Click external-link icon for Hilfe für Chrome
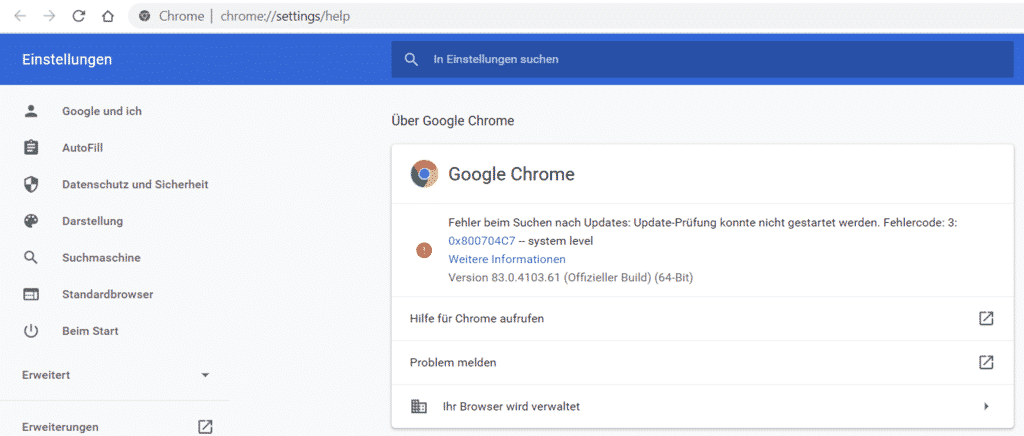Screen dimensions: 1024x436 [x=986, y=319]
